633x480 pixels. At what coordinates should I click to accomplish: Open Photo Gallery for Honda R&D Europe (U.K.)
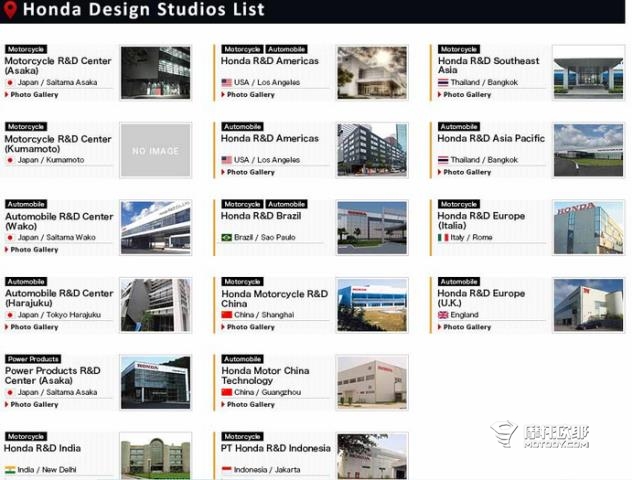coord(465,327)
